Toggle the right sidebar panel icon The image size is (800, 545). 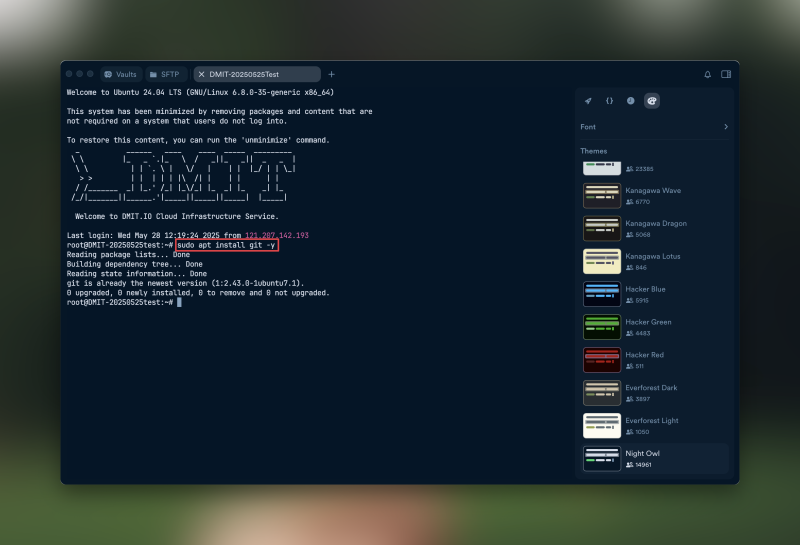pyautogui.click(x=726, y=74)
